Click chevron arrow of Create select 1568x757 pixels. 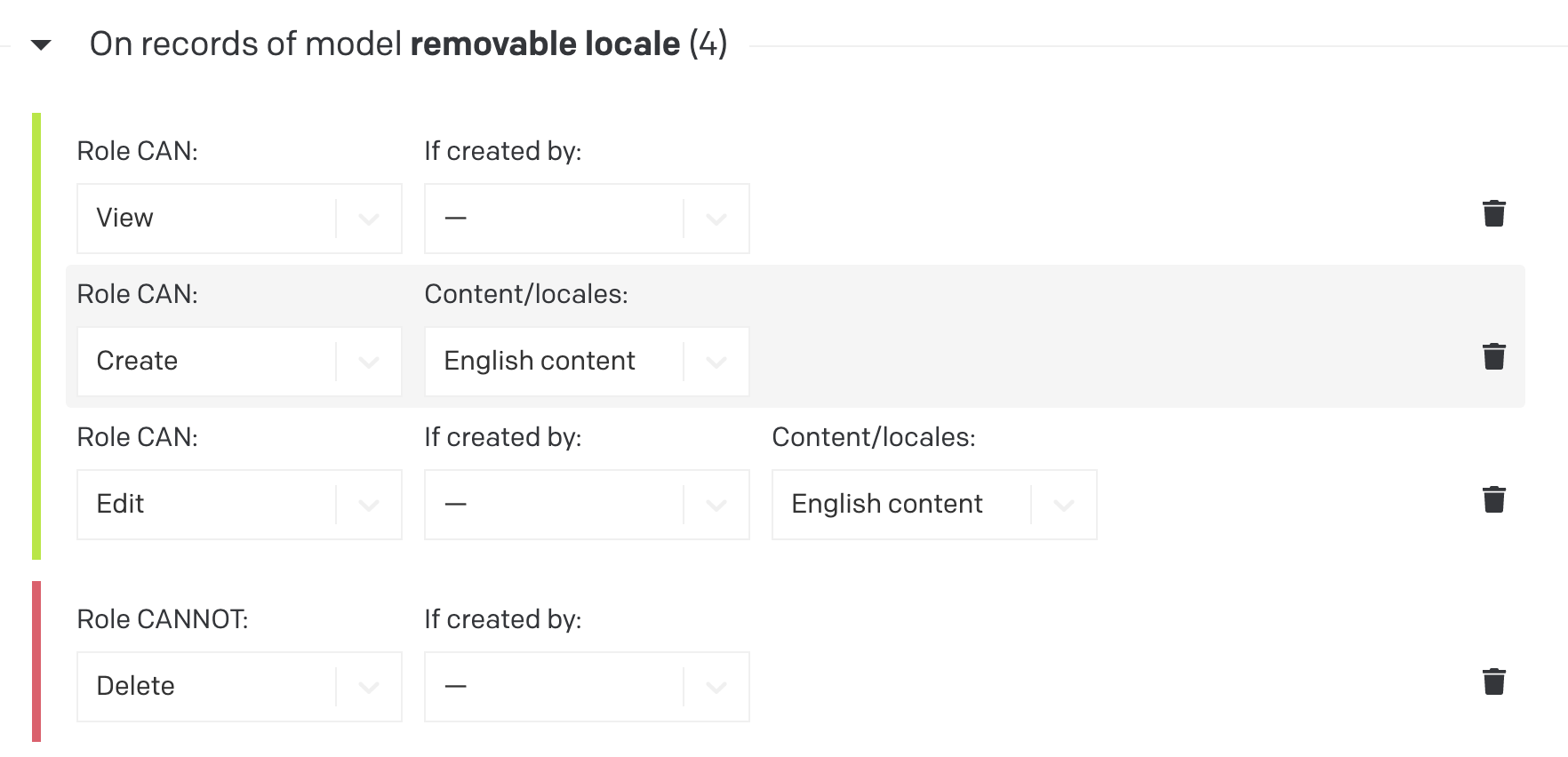[369, 362]
